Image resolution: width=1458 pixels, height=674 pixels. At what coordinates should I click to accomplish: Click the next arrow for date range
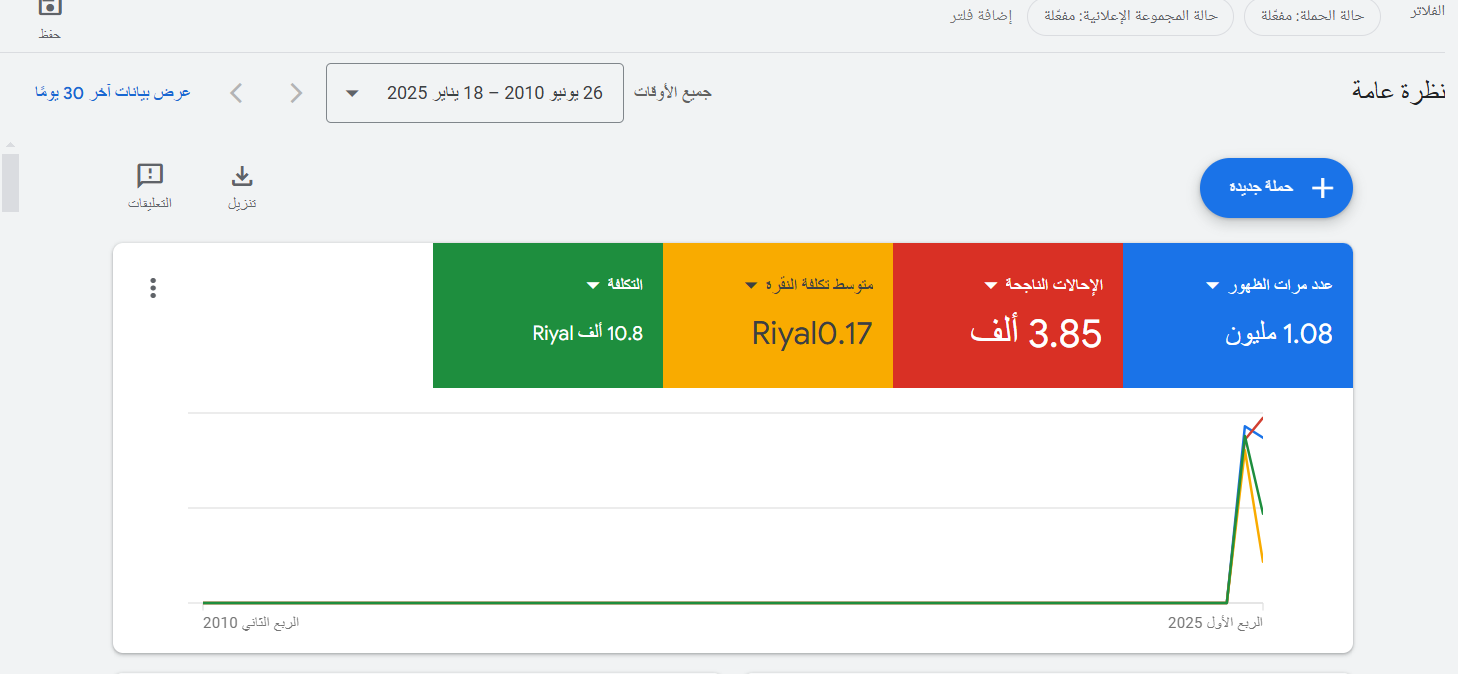(x=236, y=92)
